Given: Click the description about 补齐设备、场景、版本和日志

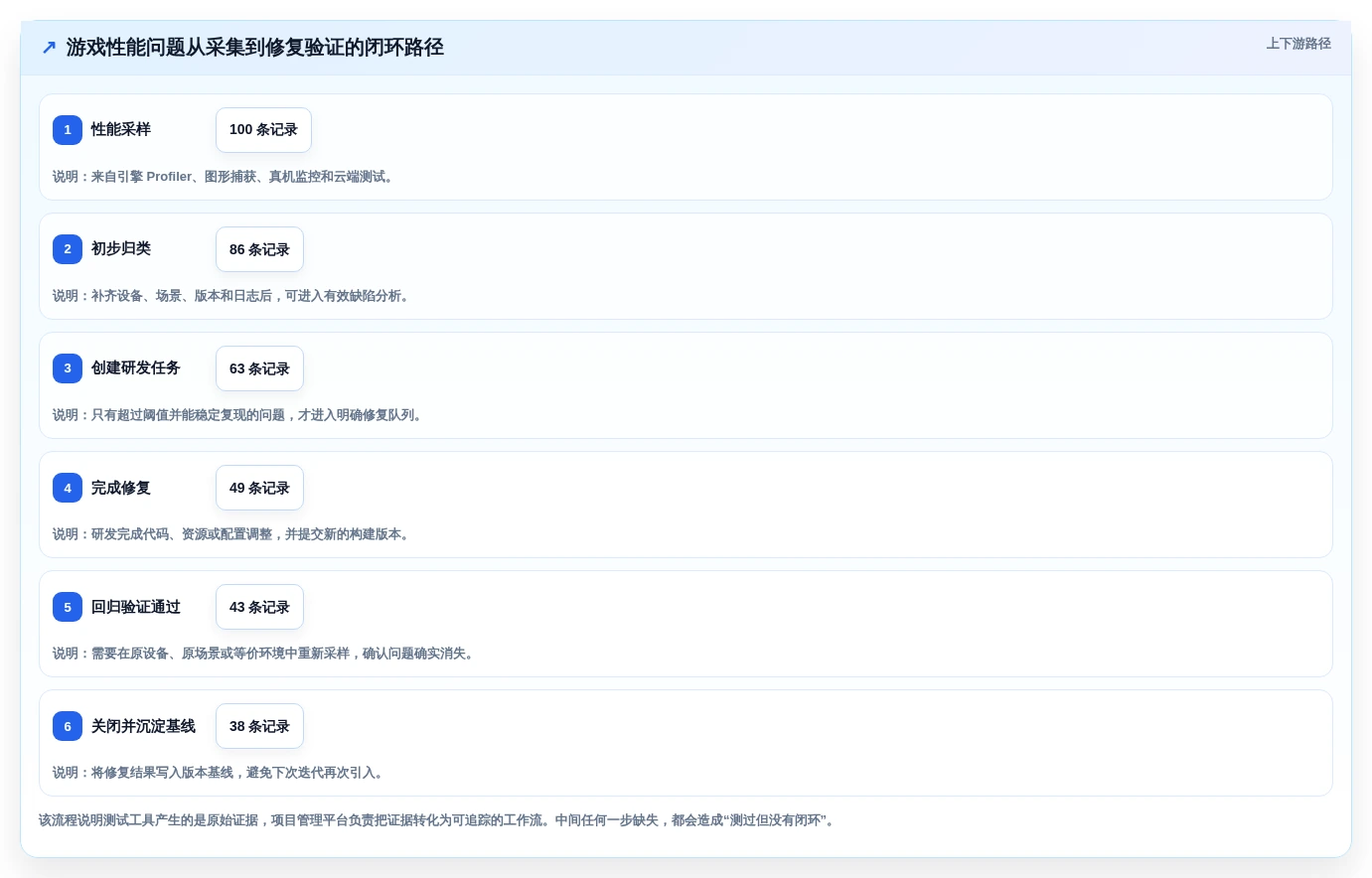Looking at the screenshot, I should 232,296.
